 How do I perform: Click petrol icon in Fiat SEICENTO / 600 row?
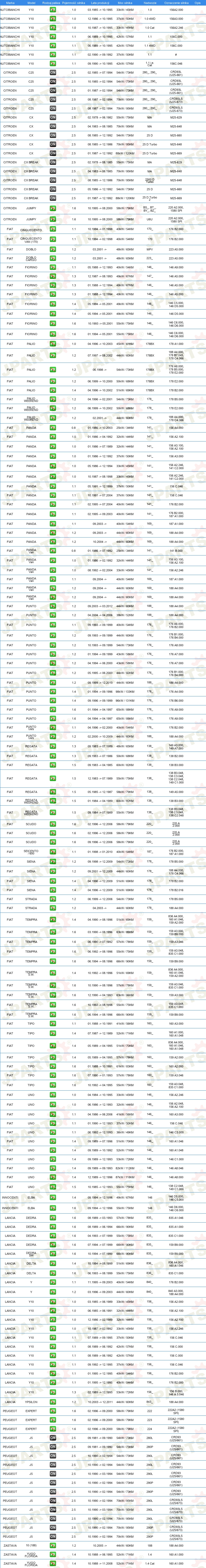pyautogui.click(x=53, y=852)
